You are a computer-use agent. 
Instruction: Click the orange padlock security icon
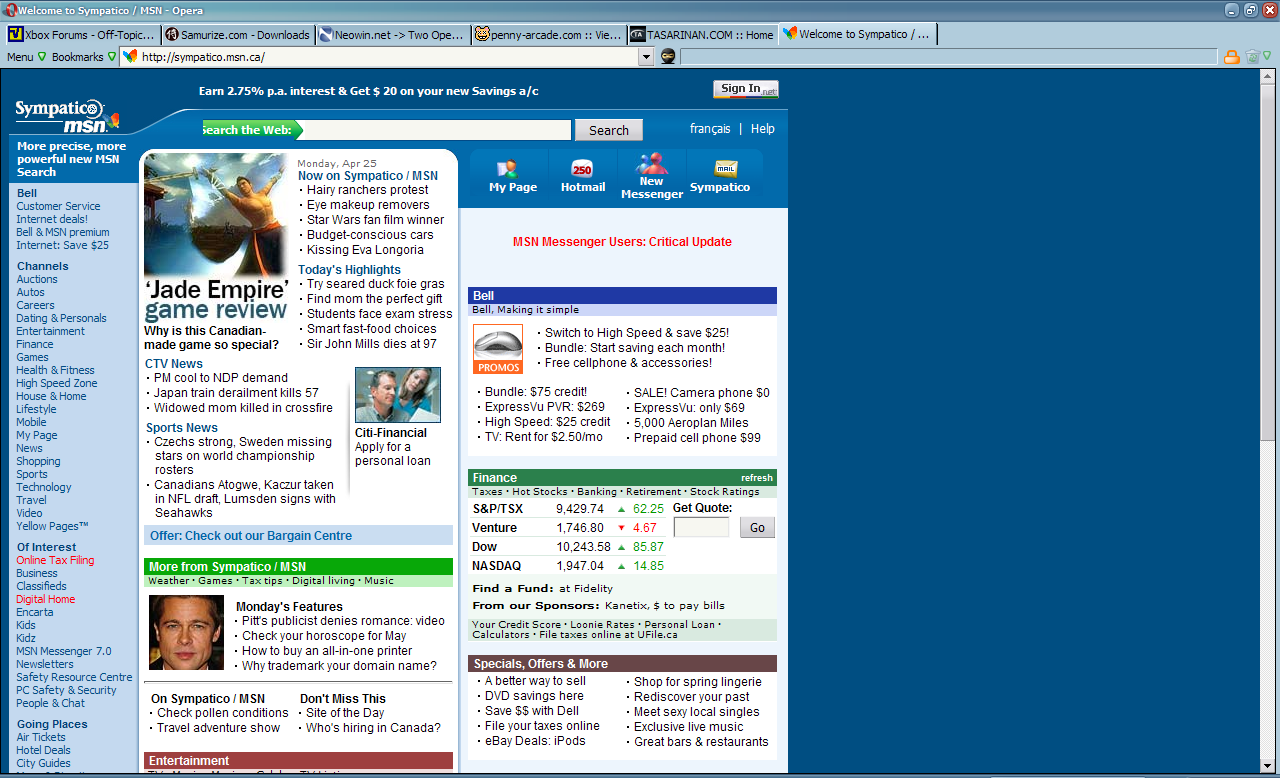point(1232,57)
